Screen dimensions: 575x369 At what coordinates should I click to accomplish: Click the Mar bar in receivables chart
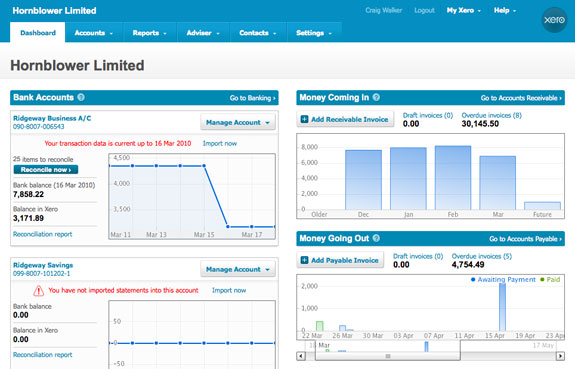tap(498, 183)
